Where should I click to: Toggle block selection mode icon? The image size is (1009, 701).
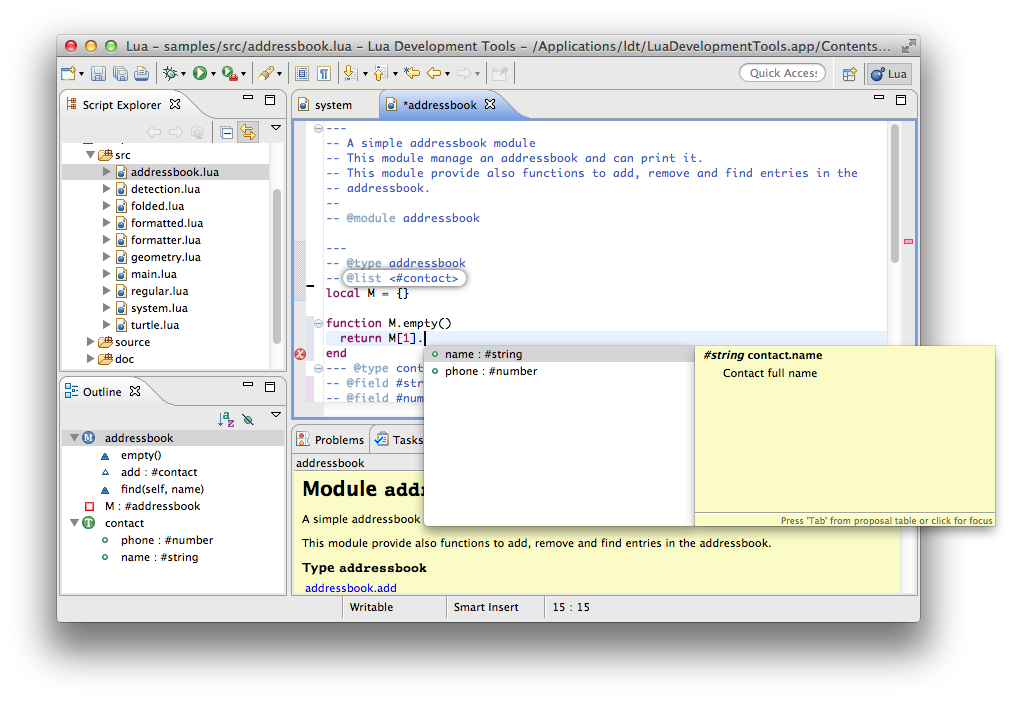(302, 73)
